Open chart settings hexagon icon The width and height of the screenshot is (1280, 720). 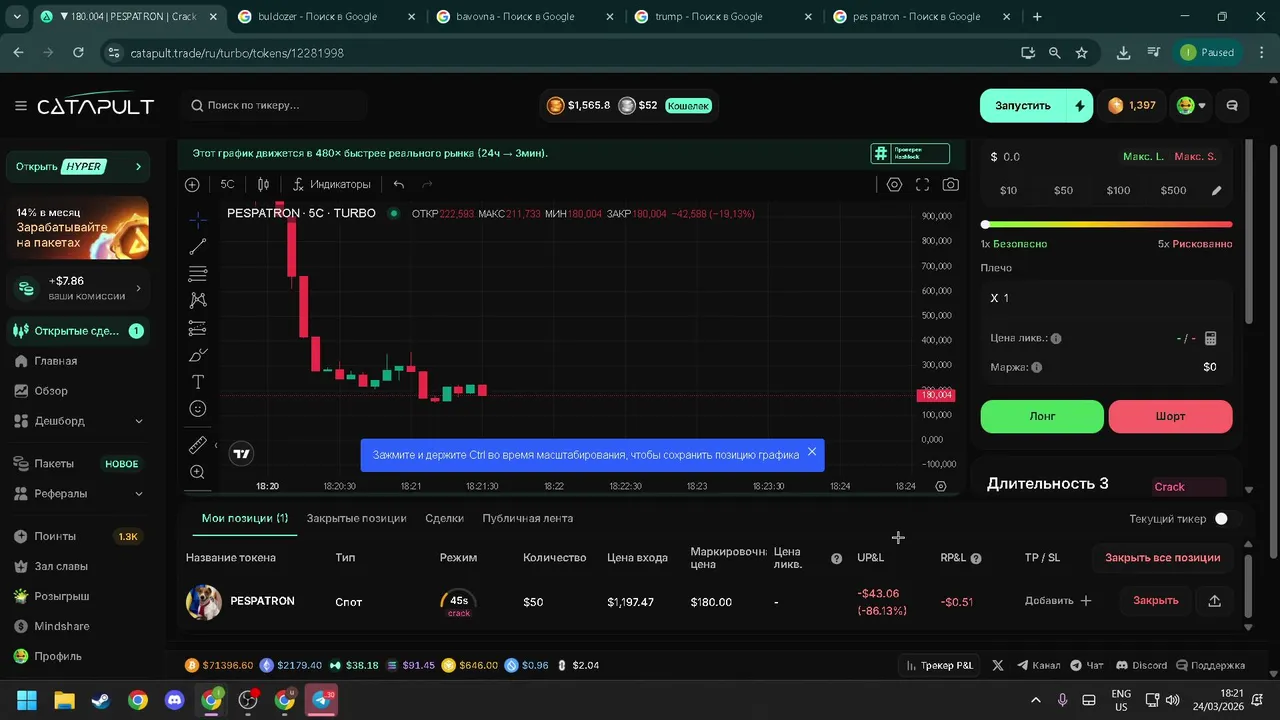pos(894,185)
